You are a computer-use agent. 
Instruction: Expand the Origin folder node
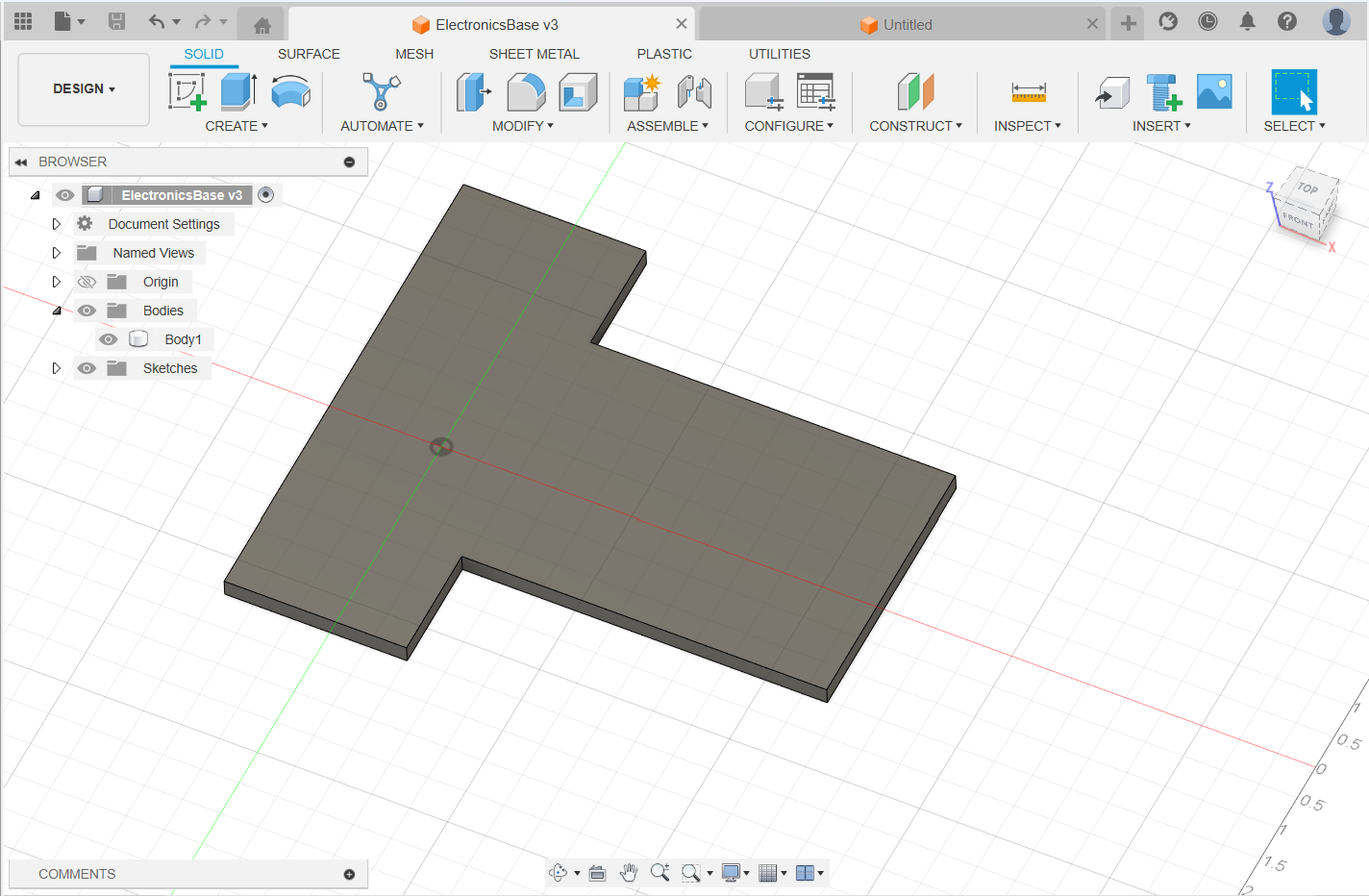pos(56,282)
